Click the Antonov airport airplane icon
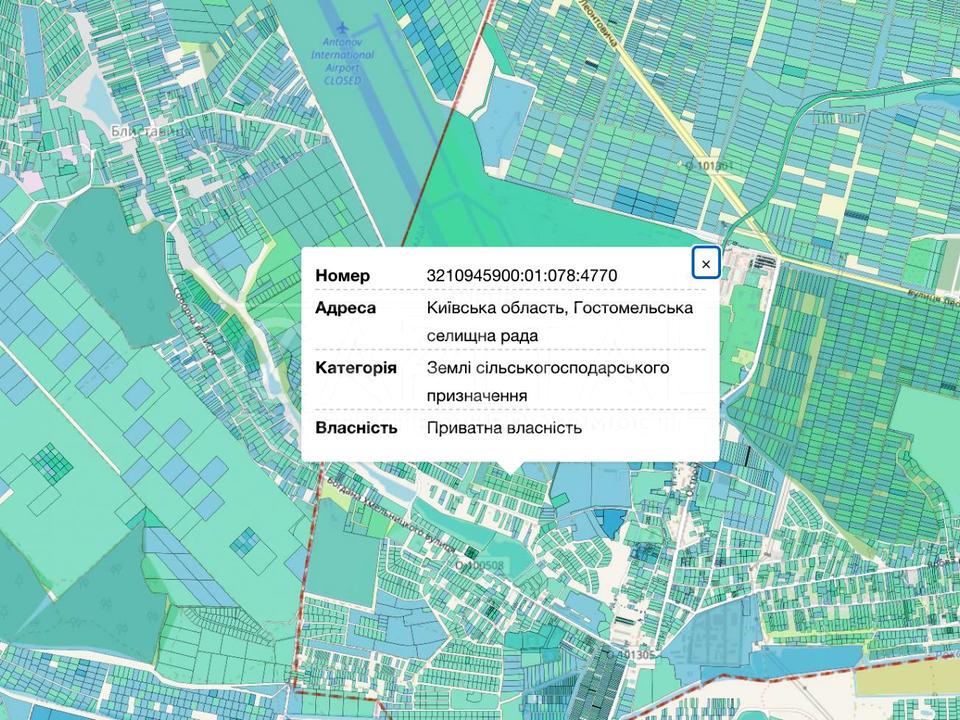 [344, 25]
